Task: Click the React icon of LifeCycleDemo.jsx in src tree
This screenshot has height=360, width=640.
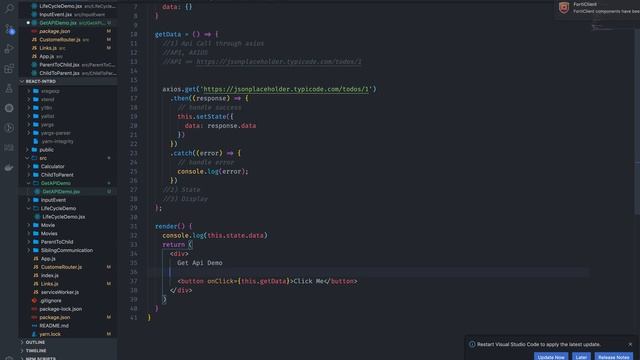Action: pos(38,217)
